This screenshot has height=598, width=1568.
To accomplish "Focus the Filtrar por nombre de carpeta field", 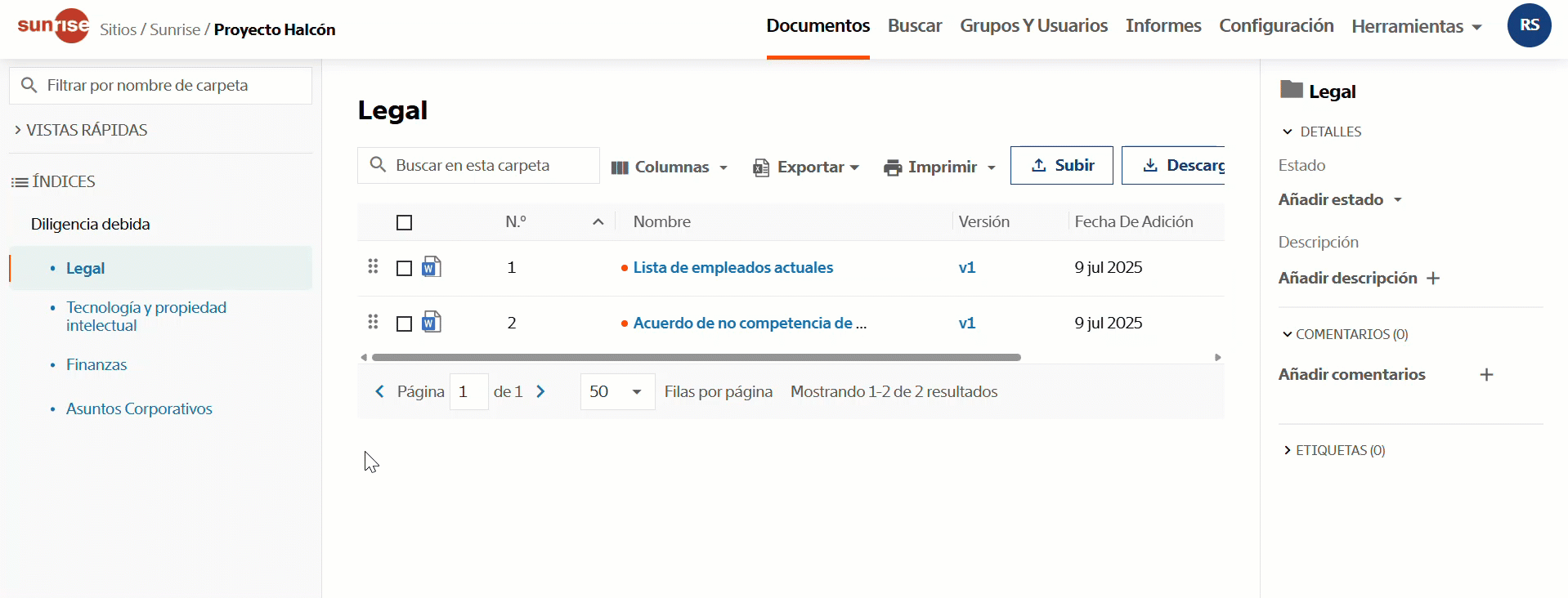I will click(161, 85).
